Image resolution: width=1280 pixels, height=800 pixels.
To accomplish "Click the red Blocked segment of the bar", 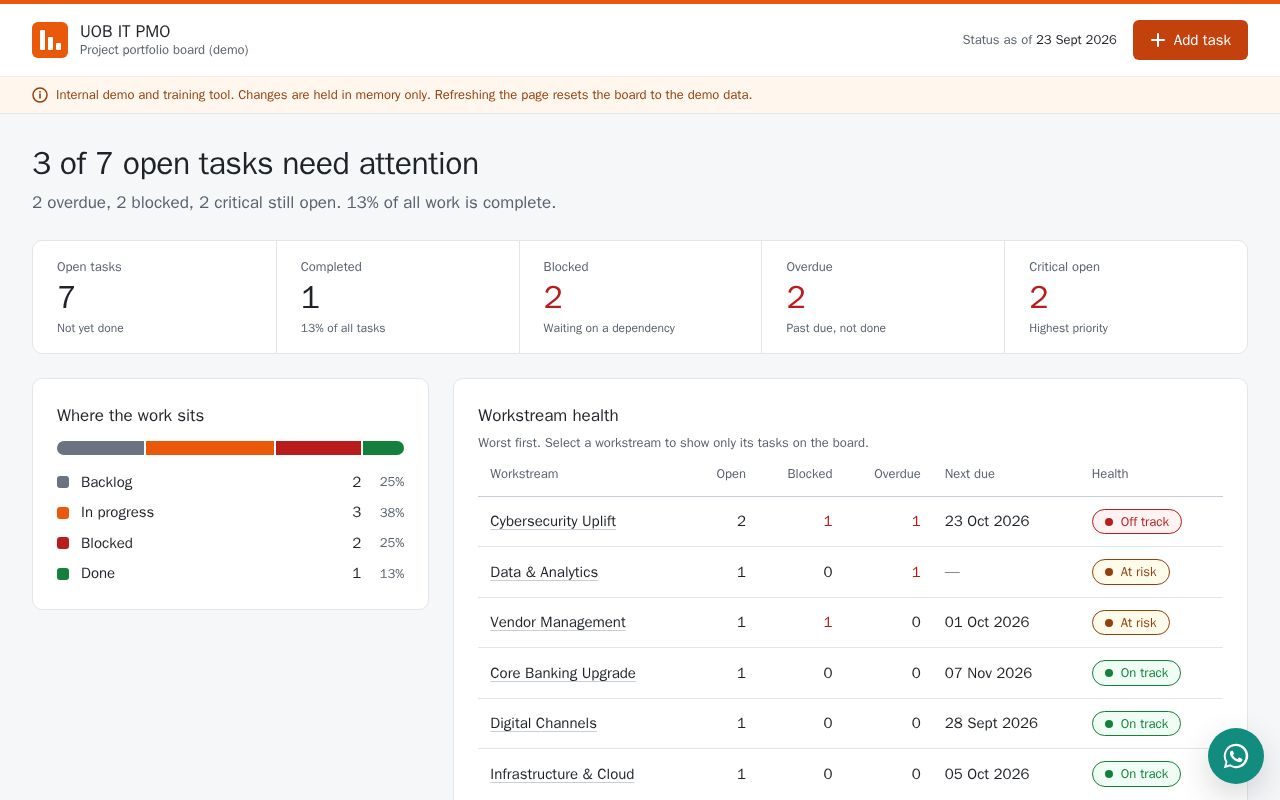I will pos(318,448).
